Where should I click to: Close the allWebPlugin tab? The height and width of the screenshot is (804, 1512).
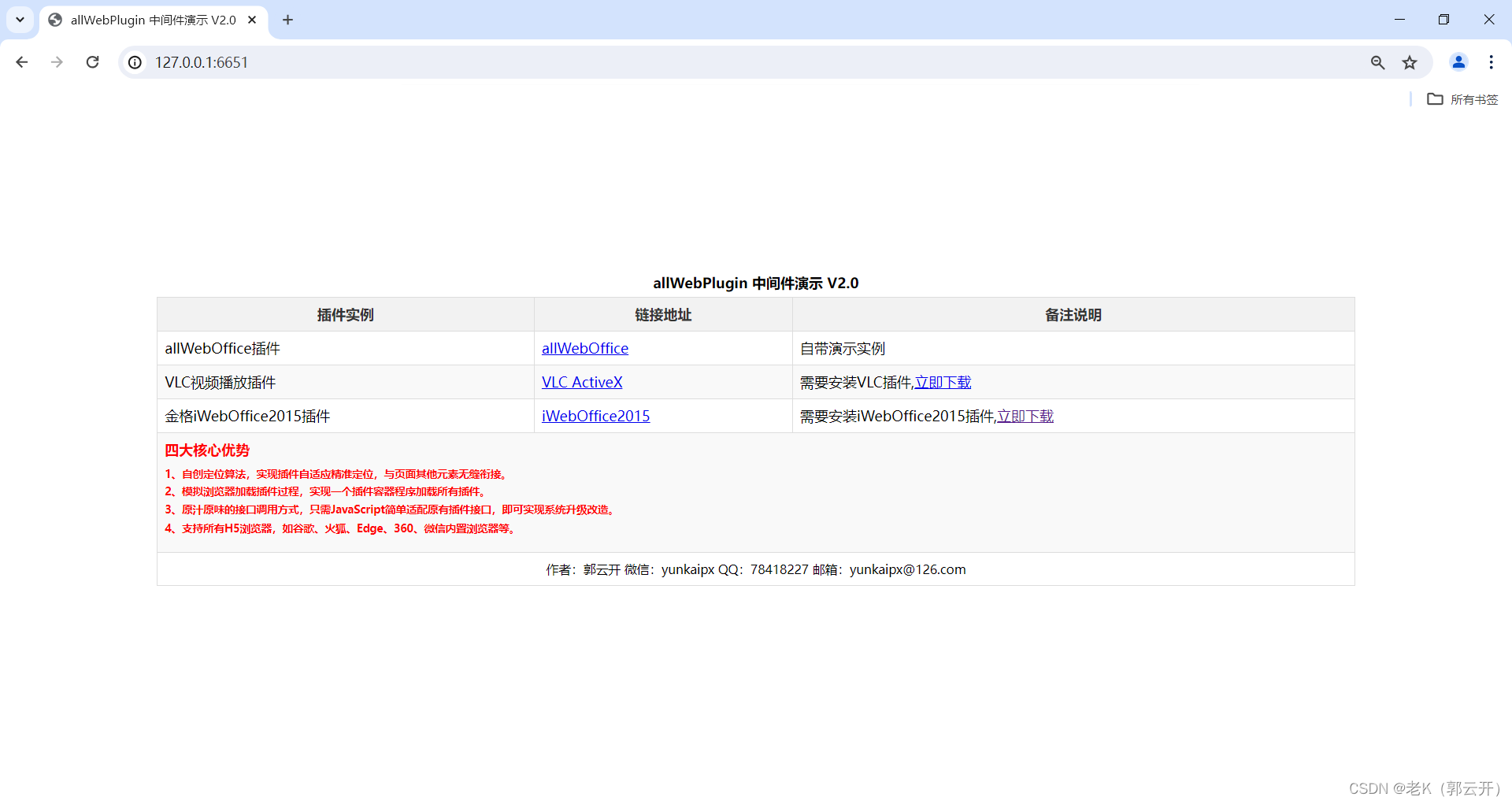[x=252, y=20]
